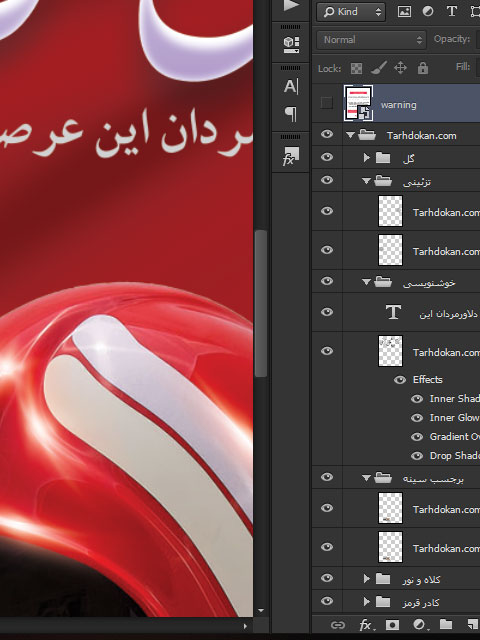The image size is (480, 640).
Task: Select the خوشنویسی group name
Action: (x=429, y=283)
